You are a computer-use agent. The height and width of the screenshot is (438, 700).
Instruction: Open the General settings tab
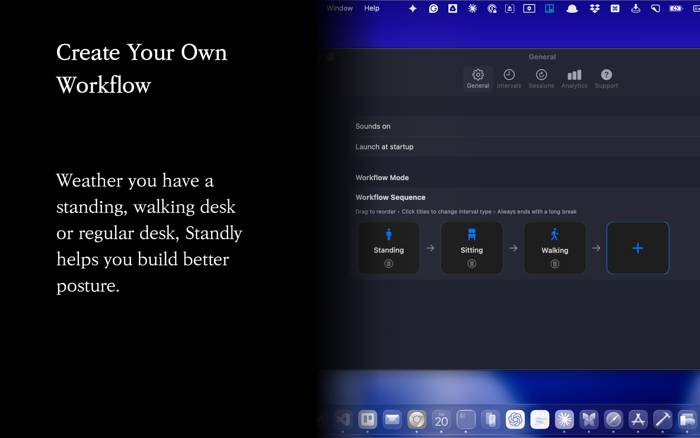478,79
